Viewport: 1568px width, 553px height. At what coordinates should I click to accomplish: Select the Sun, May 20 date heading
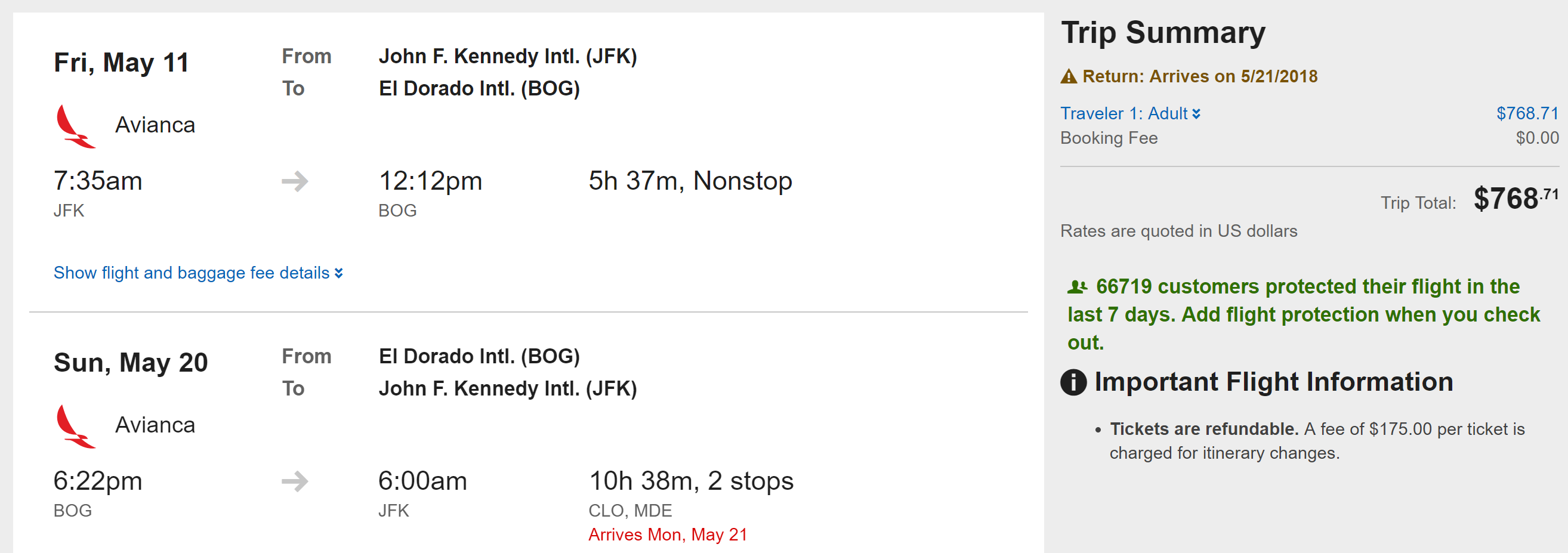tap(130, 363)
